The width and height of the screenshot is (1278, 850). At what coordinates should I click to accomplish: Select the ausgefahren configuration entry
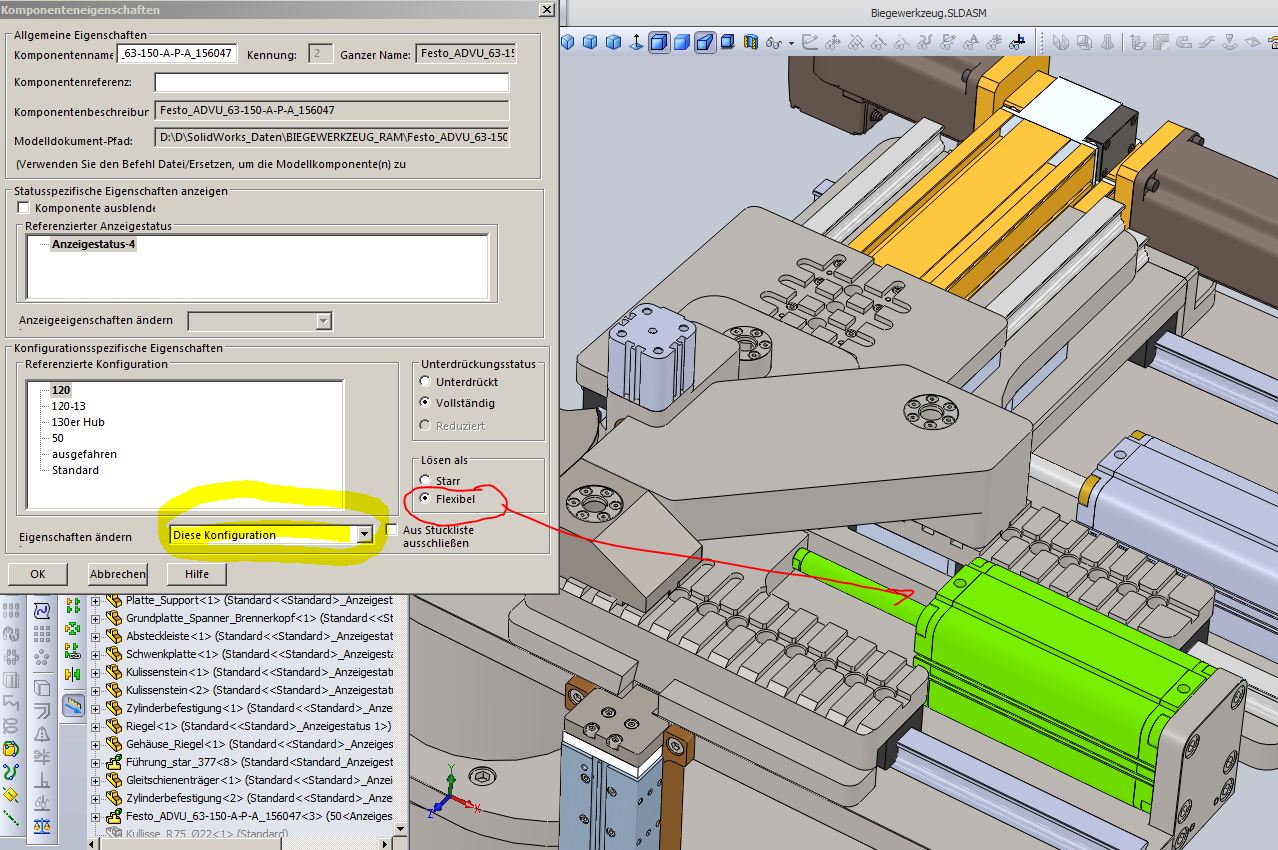click(x=84, y=454)
